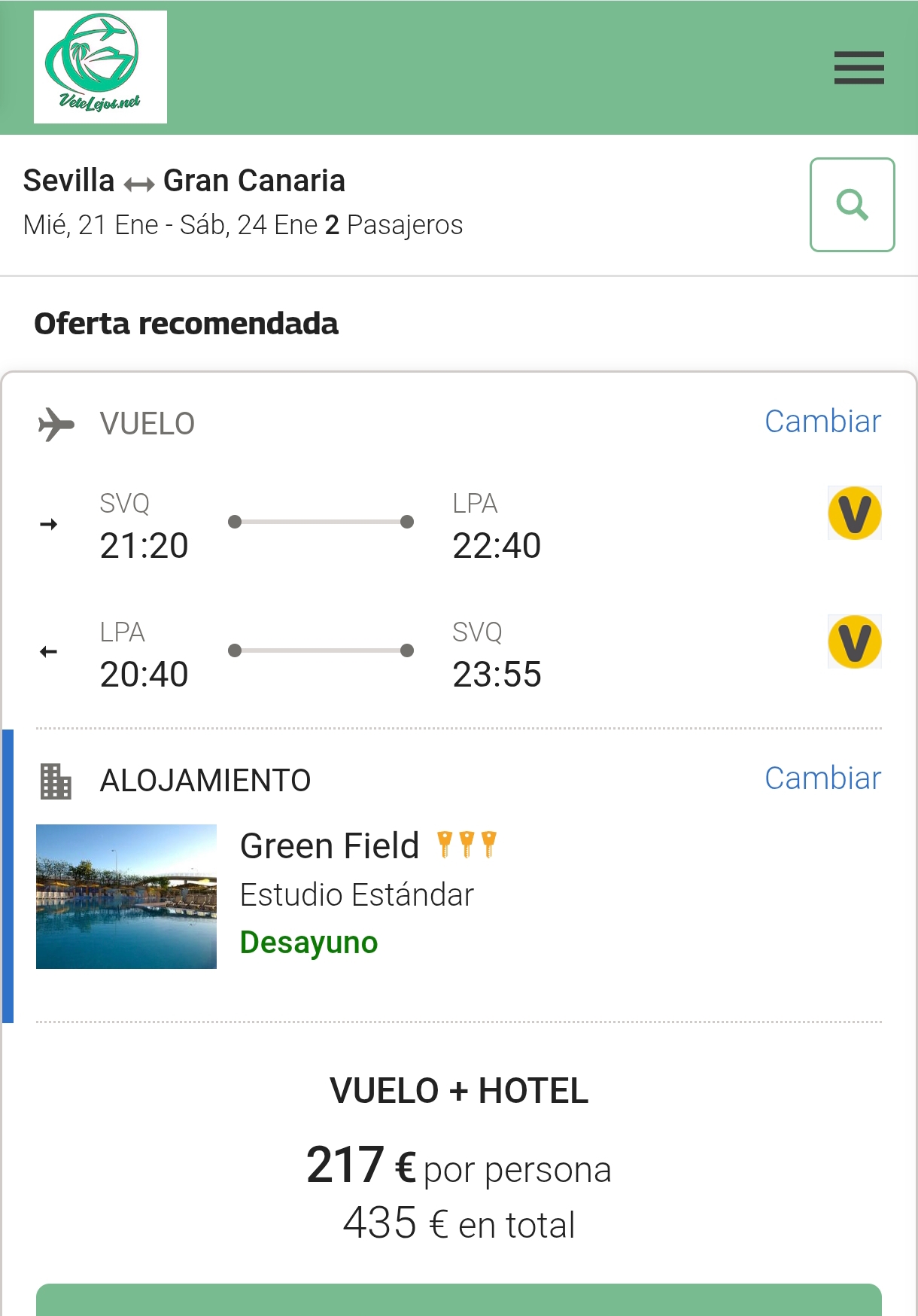The height and width of the screenshot is (1316, 918).
Task: Click the return 20:40 departure time
Action: pyautogui.click(x=144, y=675)
